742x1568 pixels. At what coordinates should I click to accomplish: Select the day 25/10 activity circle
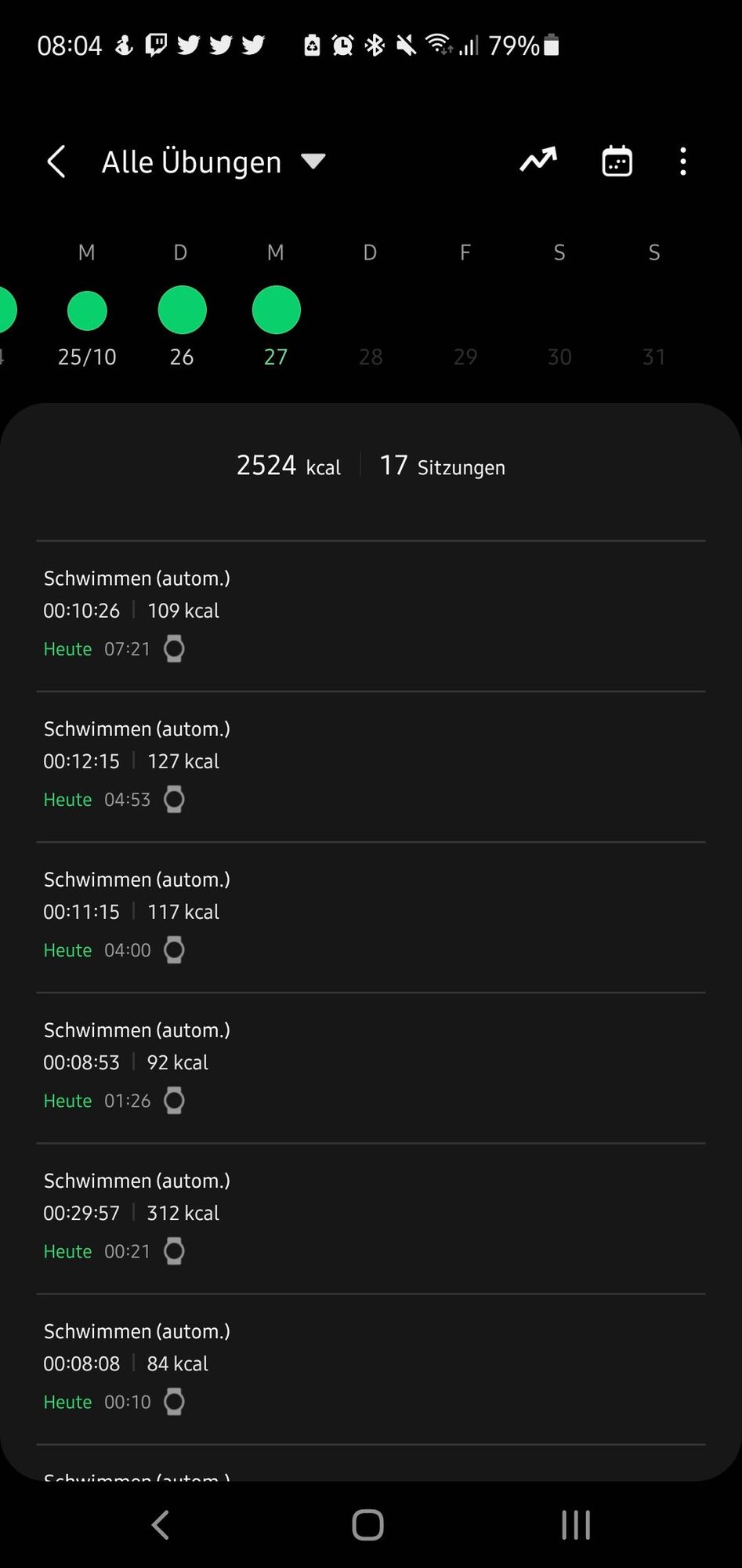point(87,311)
